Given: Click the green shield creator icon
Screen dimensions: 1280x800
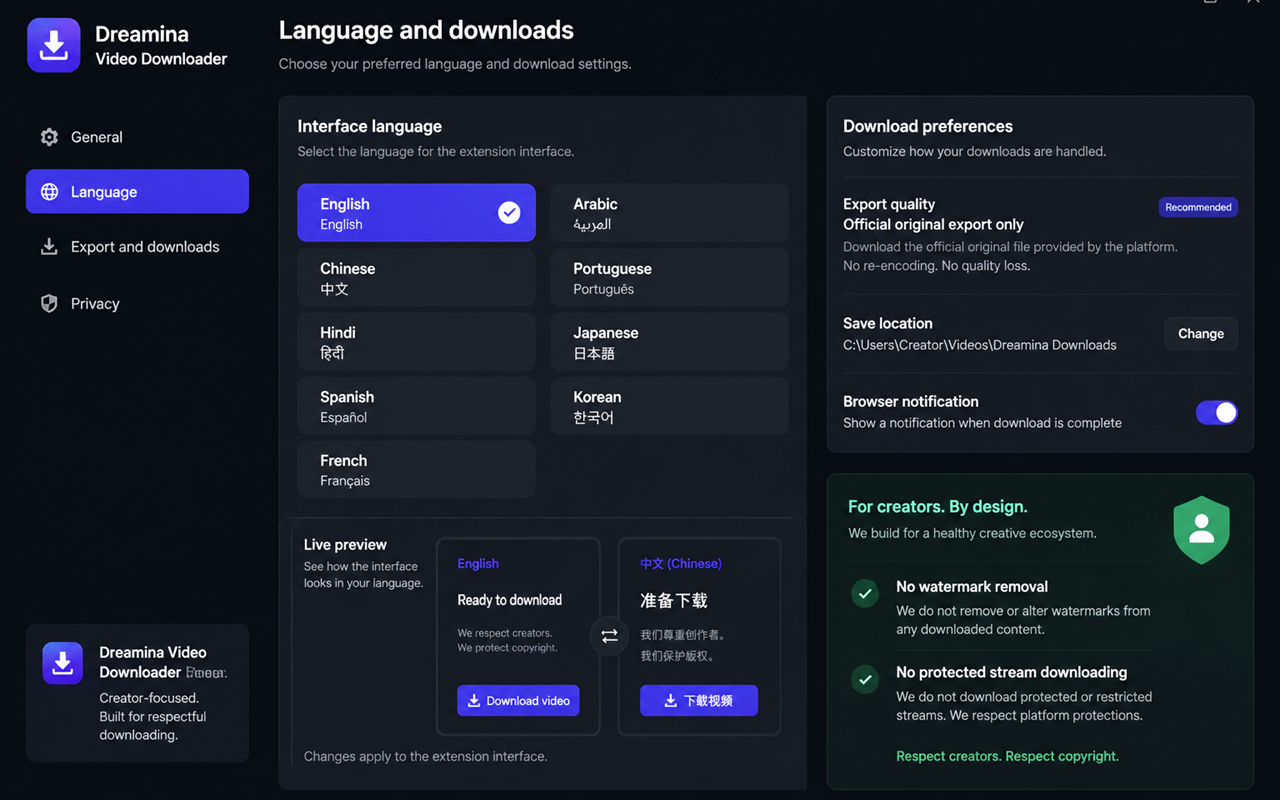Looking at the screenshot, I should tap(1201, 529).
